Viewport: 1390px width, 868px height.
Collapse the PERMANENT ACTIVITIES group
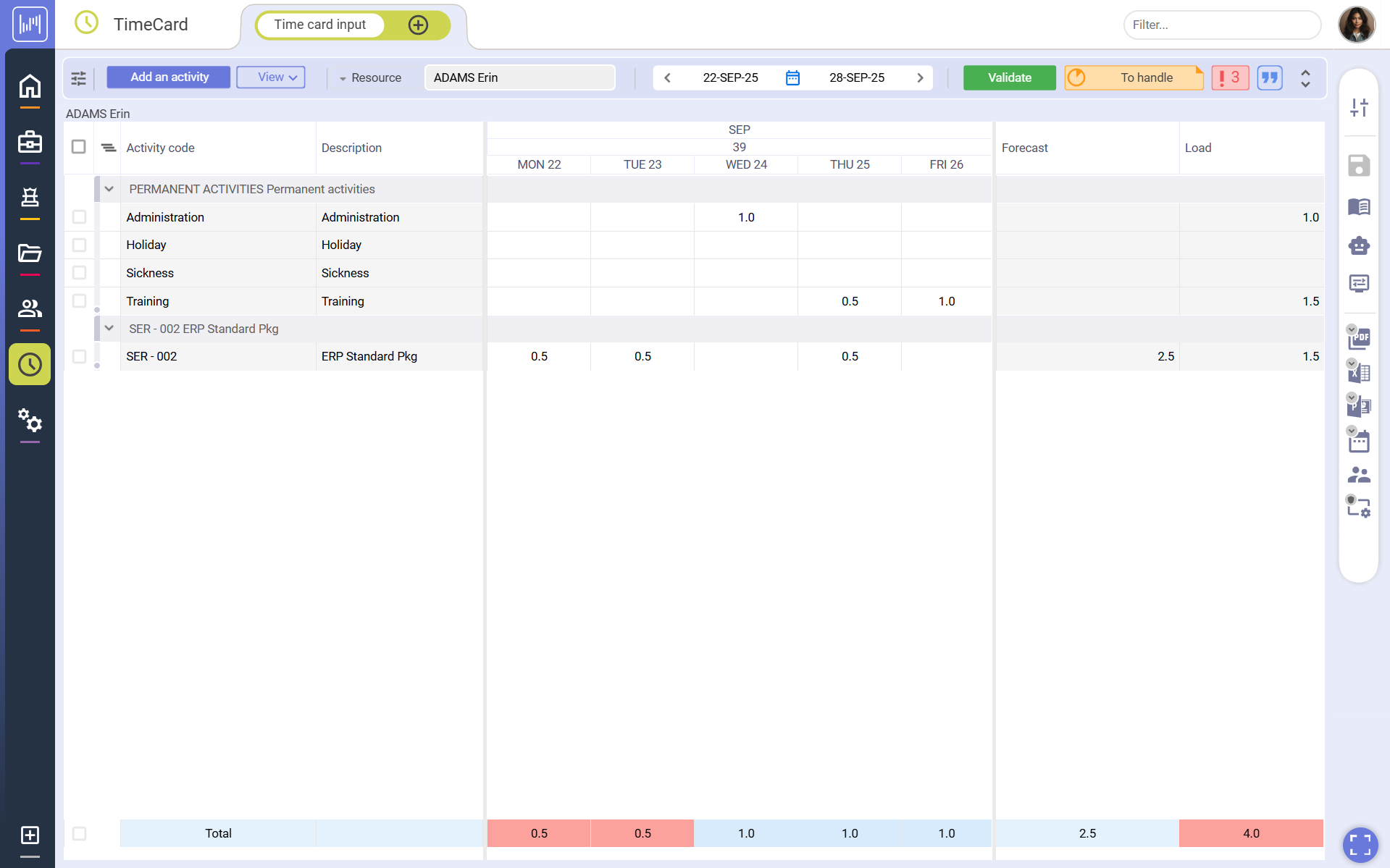click(108, 189)
